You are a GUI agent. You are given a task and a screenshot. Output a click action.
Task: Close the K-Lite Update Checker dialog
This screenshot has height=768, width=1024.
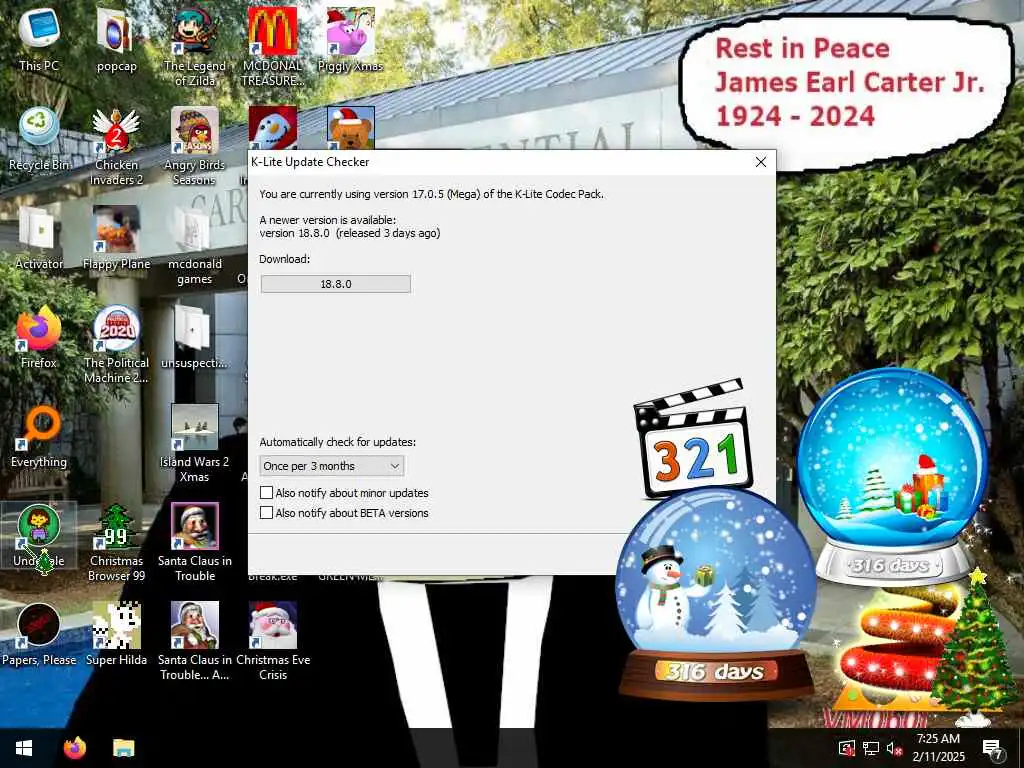click(761, 162)
